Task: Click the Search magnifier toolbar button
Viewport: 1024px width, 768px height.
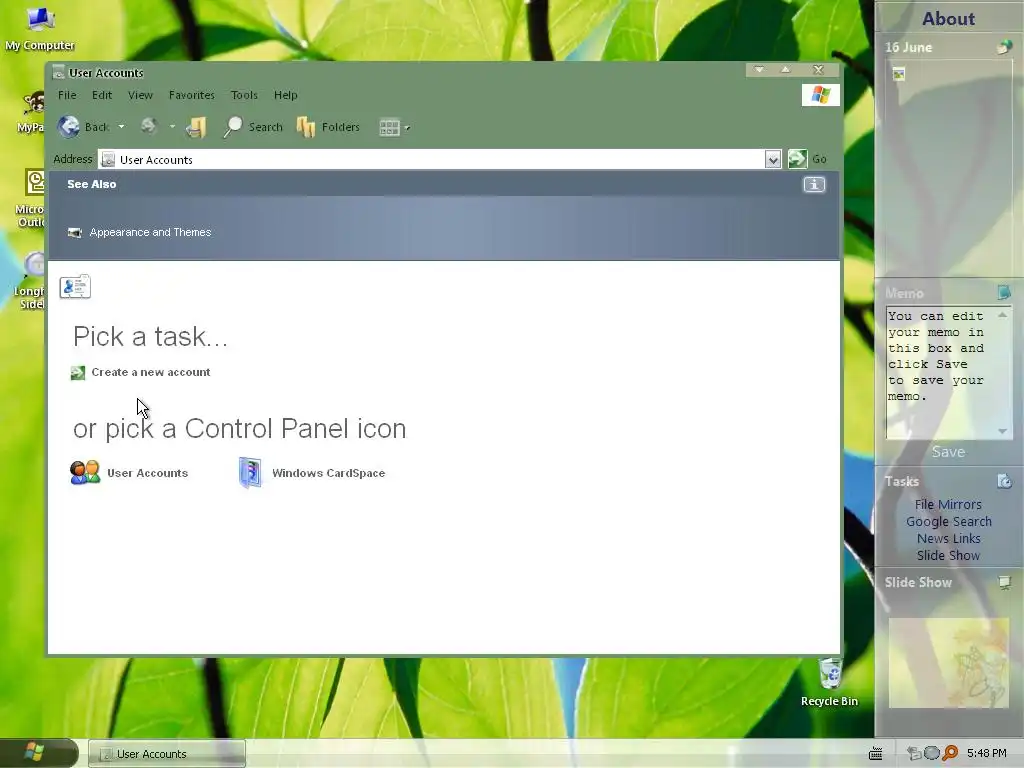Action: click(x=253, y=127)
